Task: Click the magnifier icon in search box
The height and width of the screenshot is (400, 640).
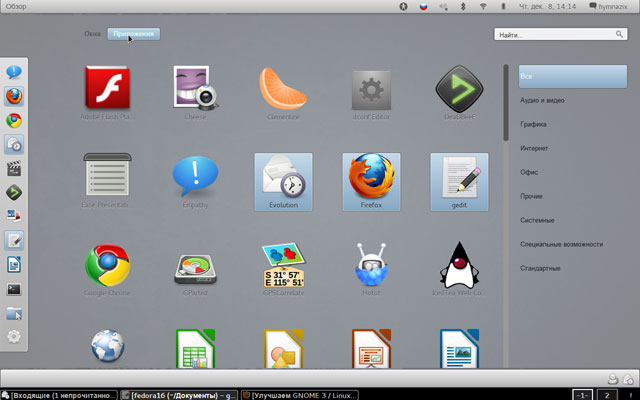Action: [x=619, y=34]
